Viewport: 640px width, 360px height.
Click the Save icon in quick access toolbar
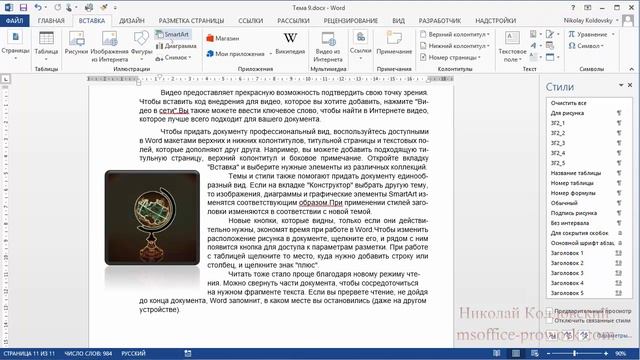point(23,7)
